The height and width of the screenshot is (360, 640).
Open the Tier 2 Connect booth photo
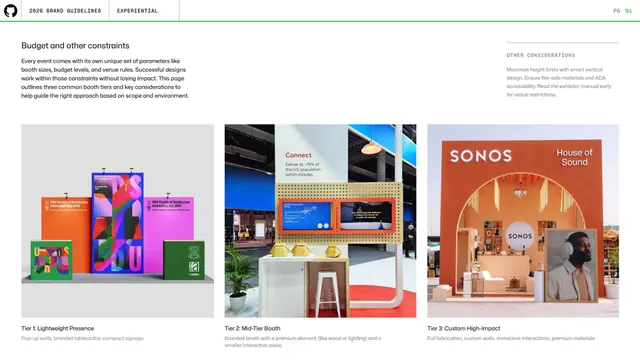(320, 221)
